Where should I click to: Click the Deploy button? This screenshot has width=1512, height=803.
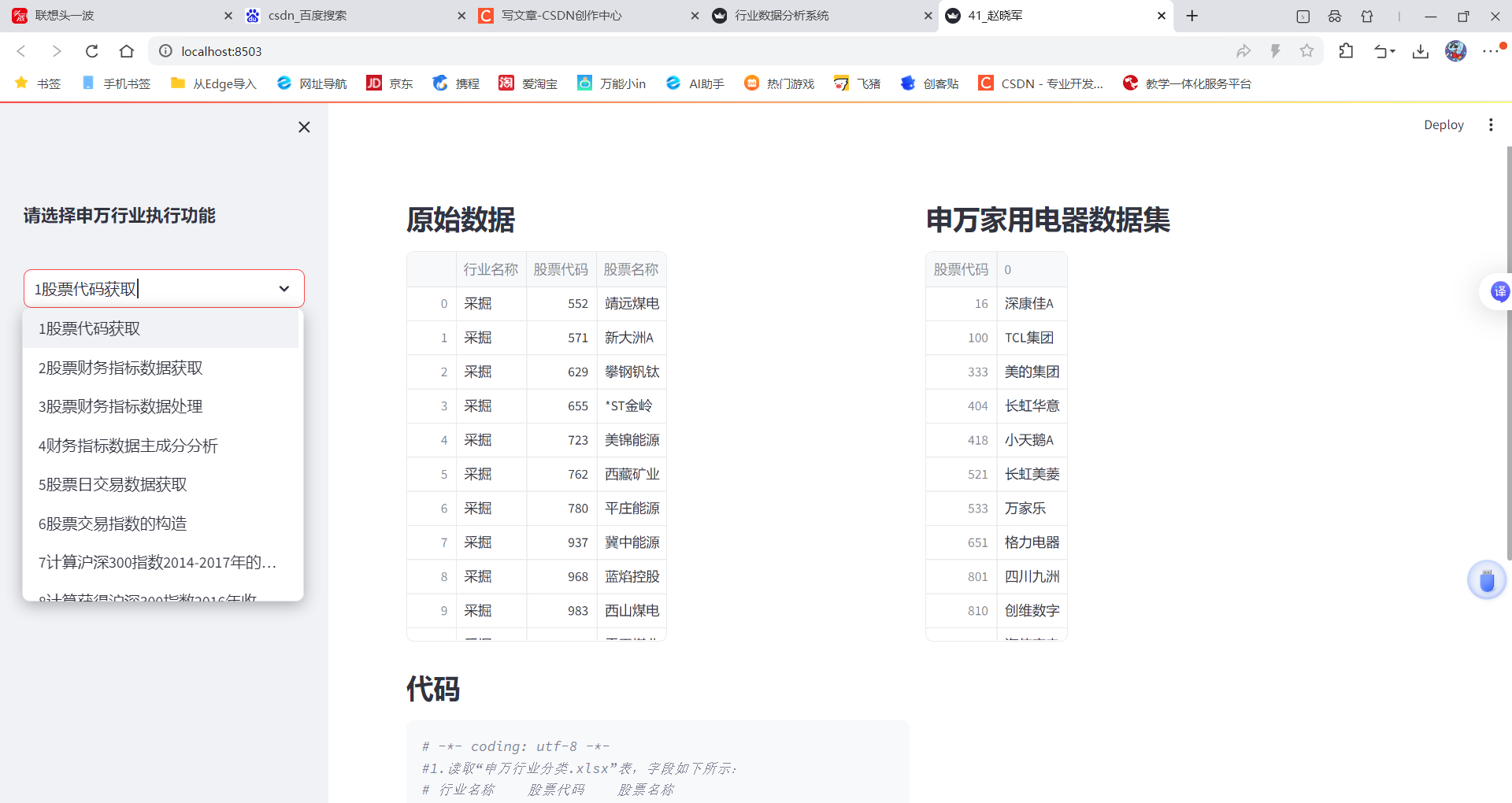pos(1443,124)
